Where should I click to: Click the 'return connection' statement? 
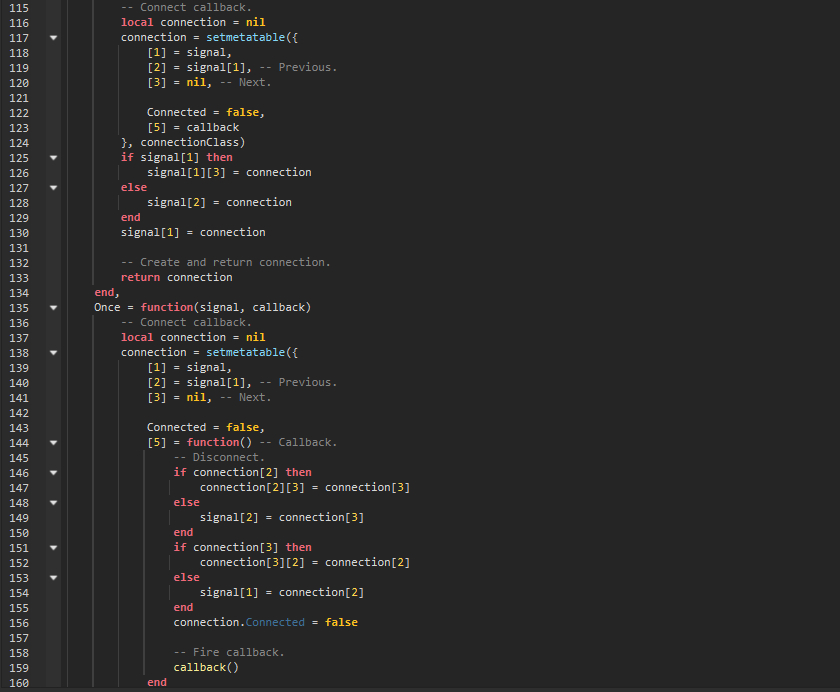point(176,277)
